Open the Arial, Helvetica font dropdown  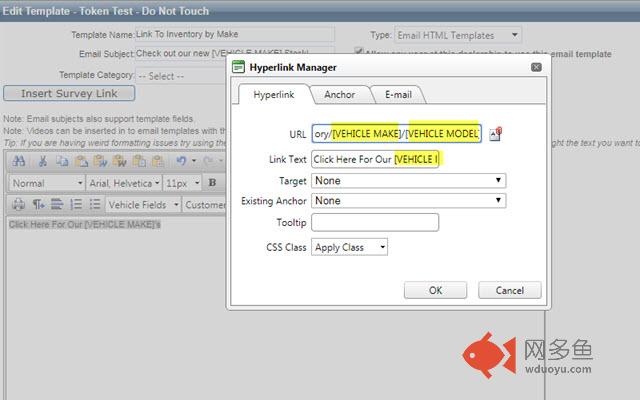(123, 183)
